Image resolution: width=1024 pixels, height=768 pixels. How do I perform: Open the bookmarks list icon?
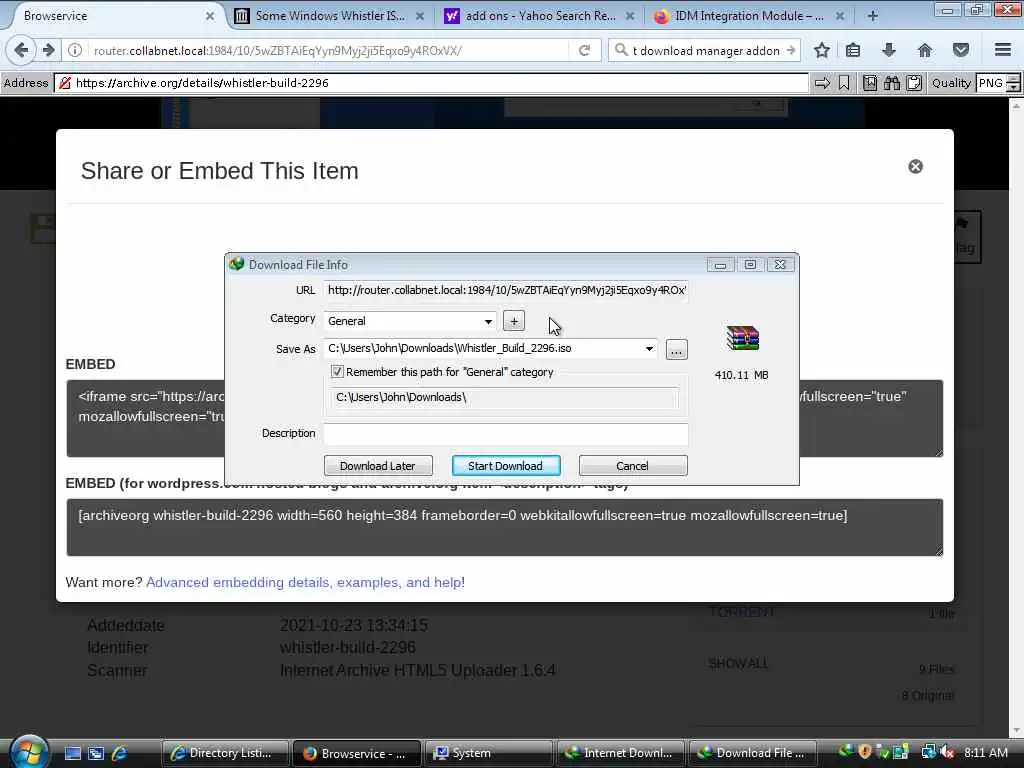click(x=853, y=50)
